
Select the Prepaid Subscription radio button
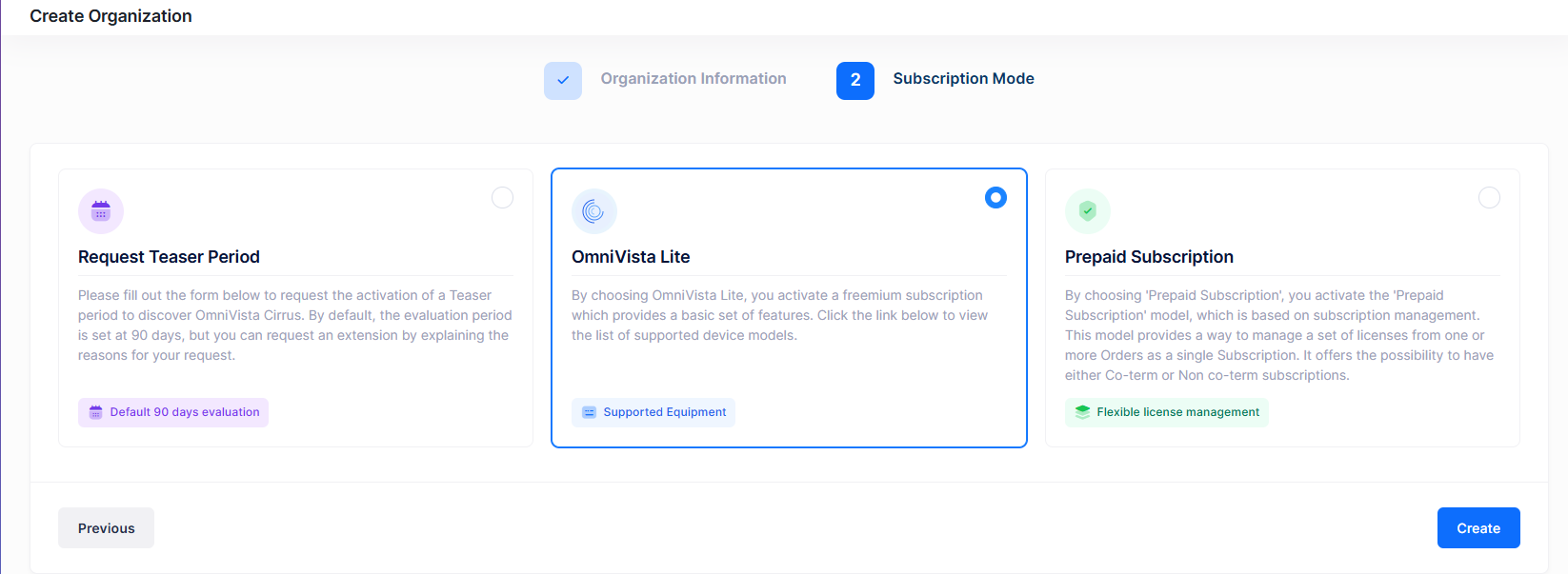[x=1489, y=197]
